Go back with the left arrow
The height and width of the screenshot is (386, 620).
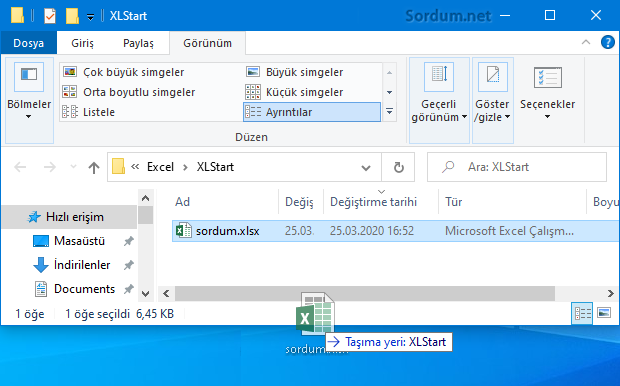click(20, 167)
